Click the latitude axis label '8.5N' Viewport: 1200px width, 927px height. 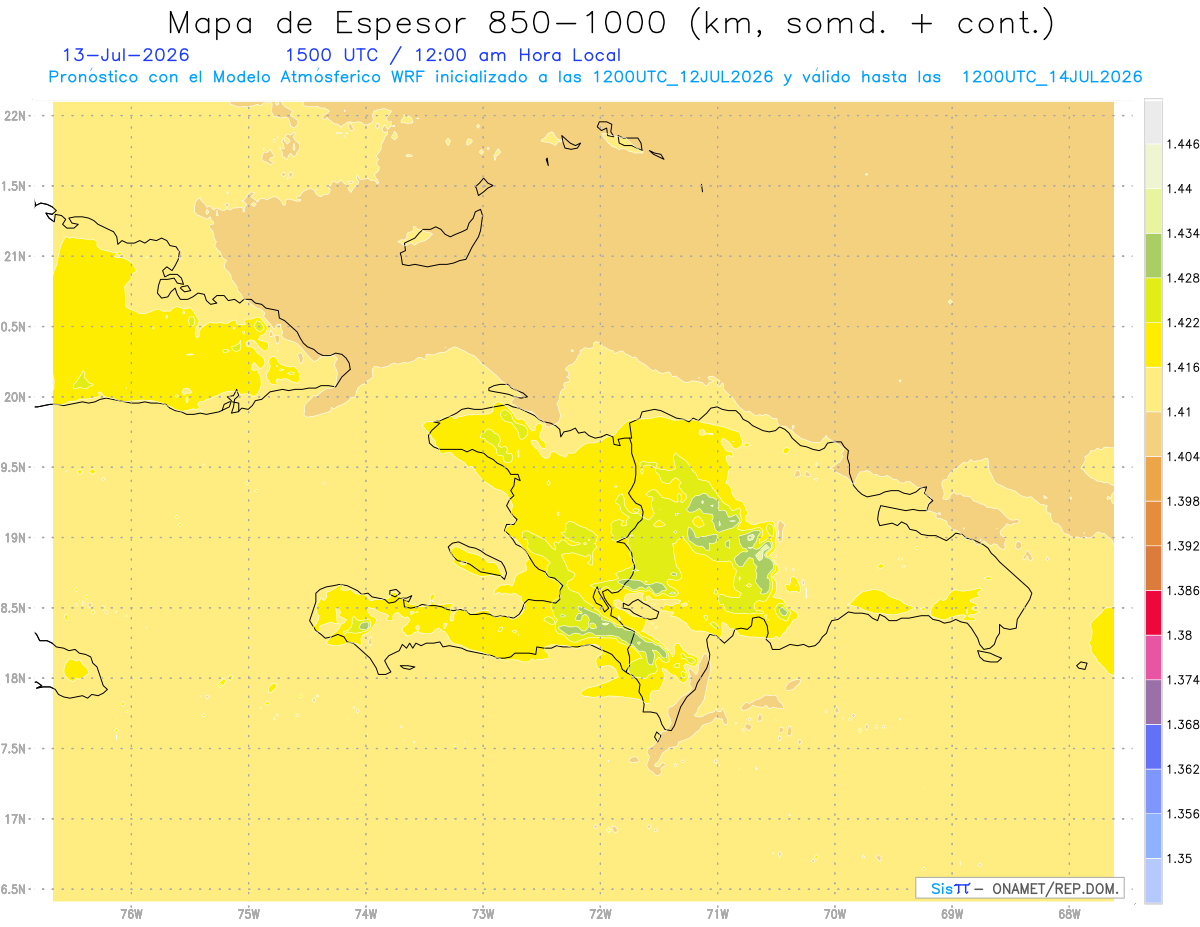15,608
